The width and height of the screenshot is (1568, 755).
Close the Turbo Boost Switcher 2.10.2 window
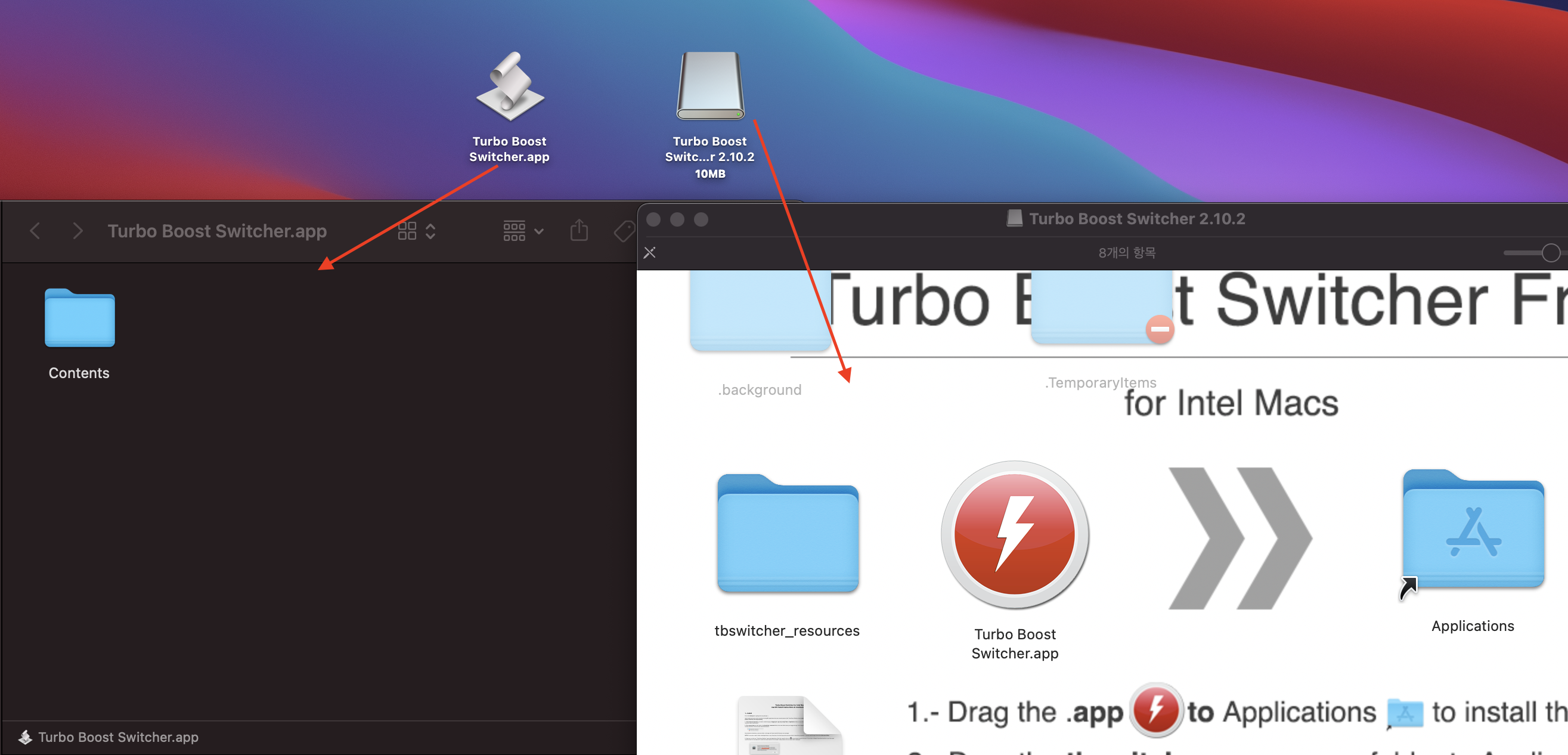tap(654, 219)
